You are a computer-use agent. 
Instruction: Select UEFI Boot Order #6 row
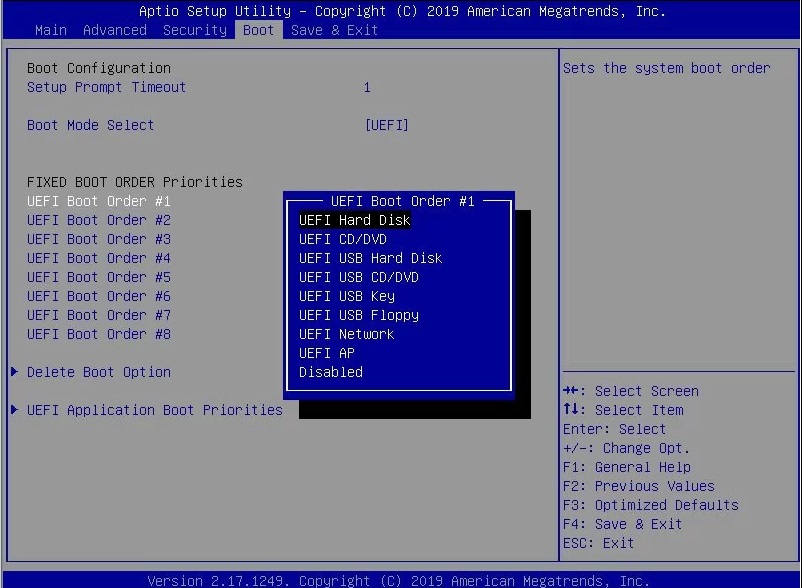98,296
